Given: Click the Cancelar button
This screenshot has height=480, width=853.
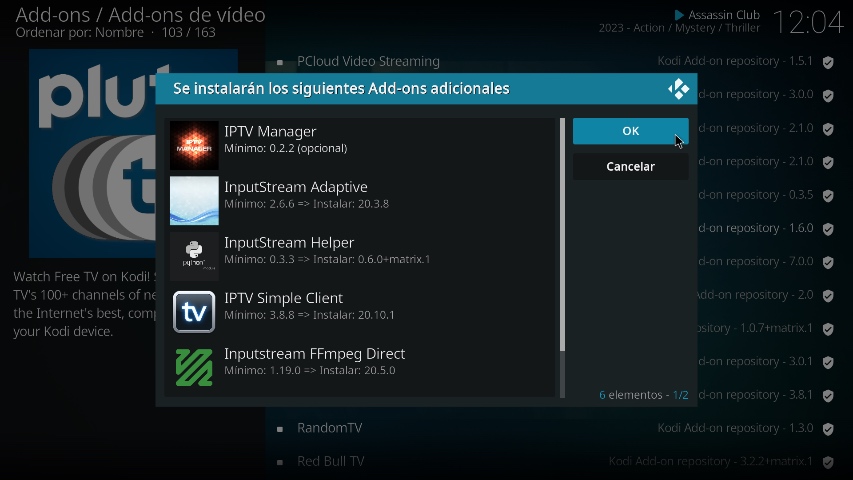Looking at the screenshot, I should click(631, 167).
